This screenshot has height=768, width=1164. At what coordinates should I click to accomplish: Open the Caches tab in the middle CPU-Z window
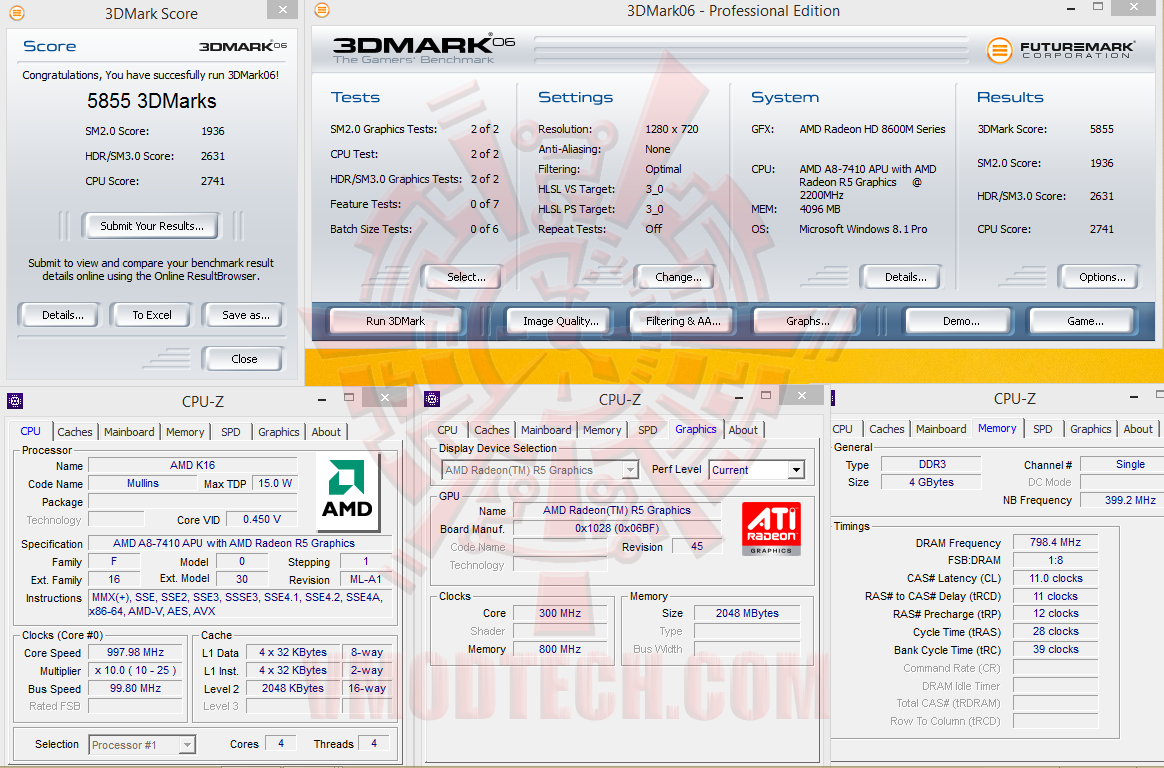[x=492, y=430]
